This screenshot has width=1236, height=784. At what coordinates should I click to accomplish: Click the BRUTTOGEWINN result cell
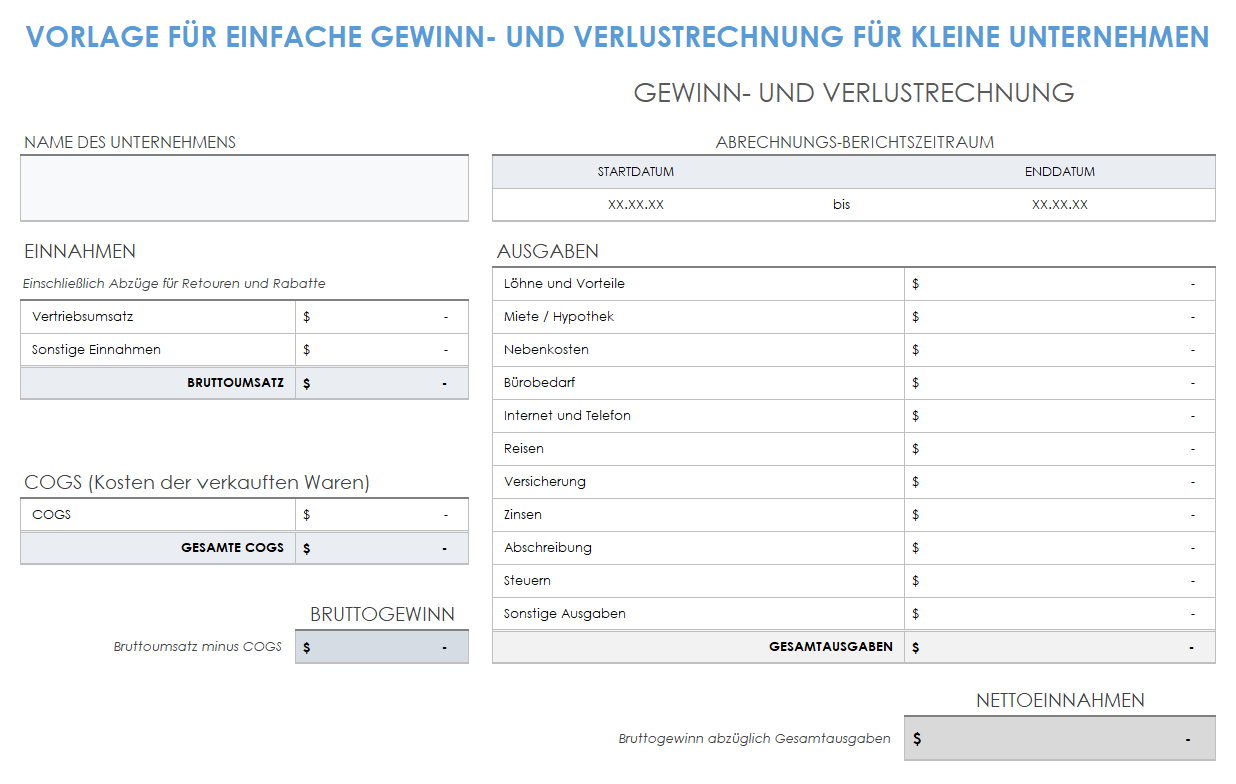point(381,646)
